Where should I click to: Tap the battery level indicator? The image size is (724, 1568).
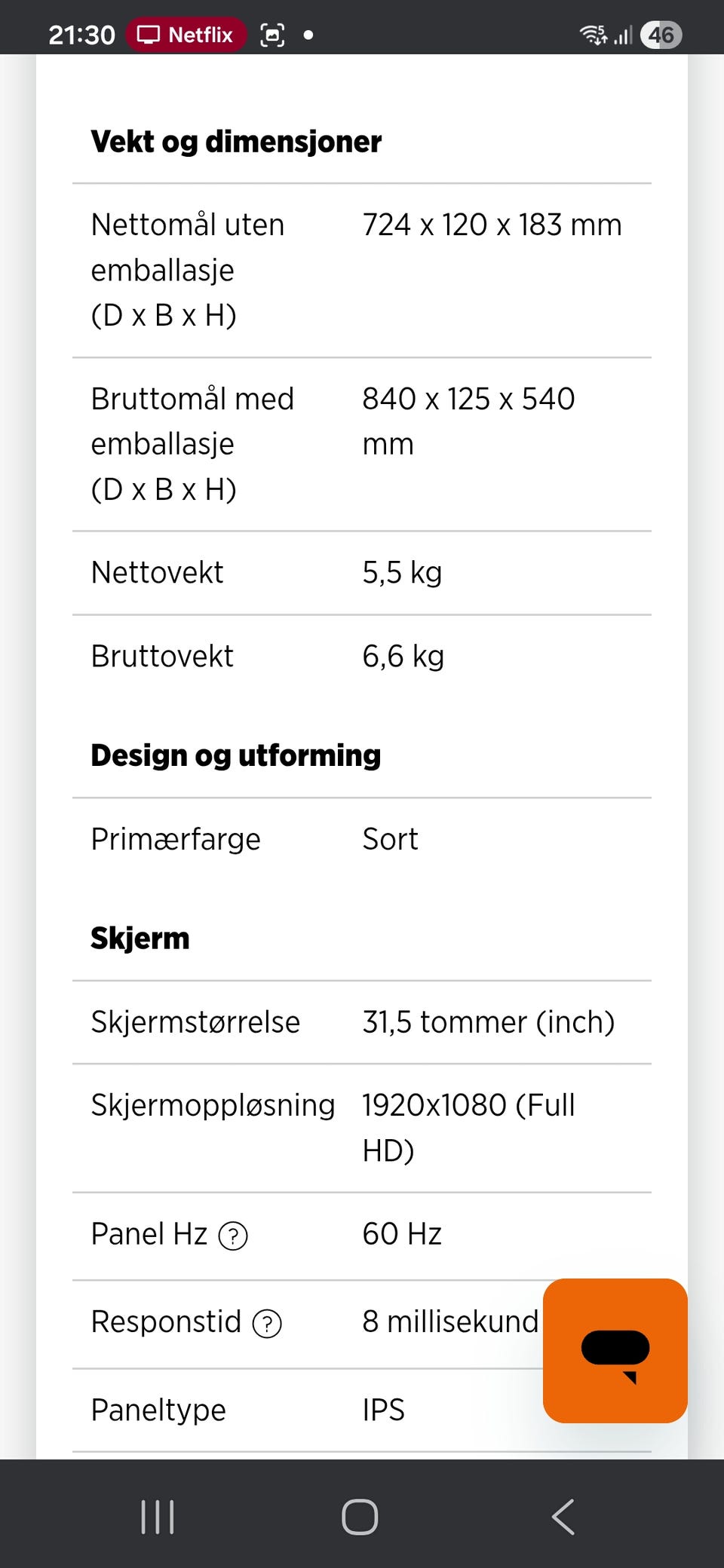[x=661, y=35]
